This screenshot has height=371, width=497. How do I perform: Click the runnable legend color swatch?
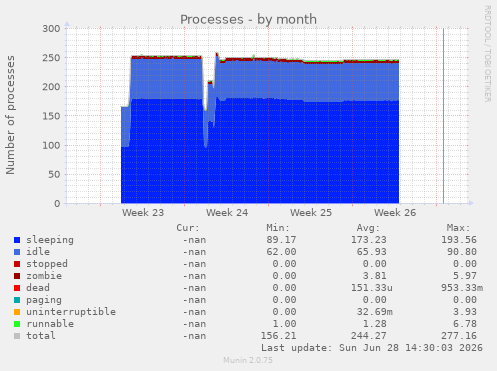[x=17, y=324]
